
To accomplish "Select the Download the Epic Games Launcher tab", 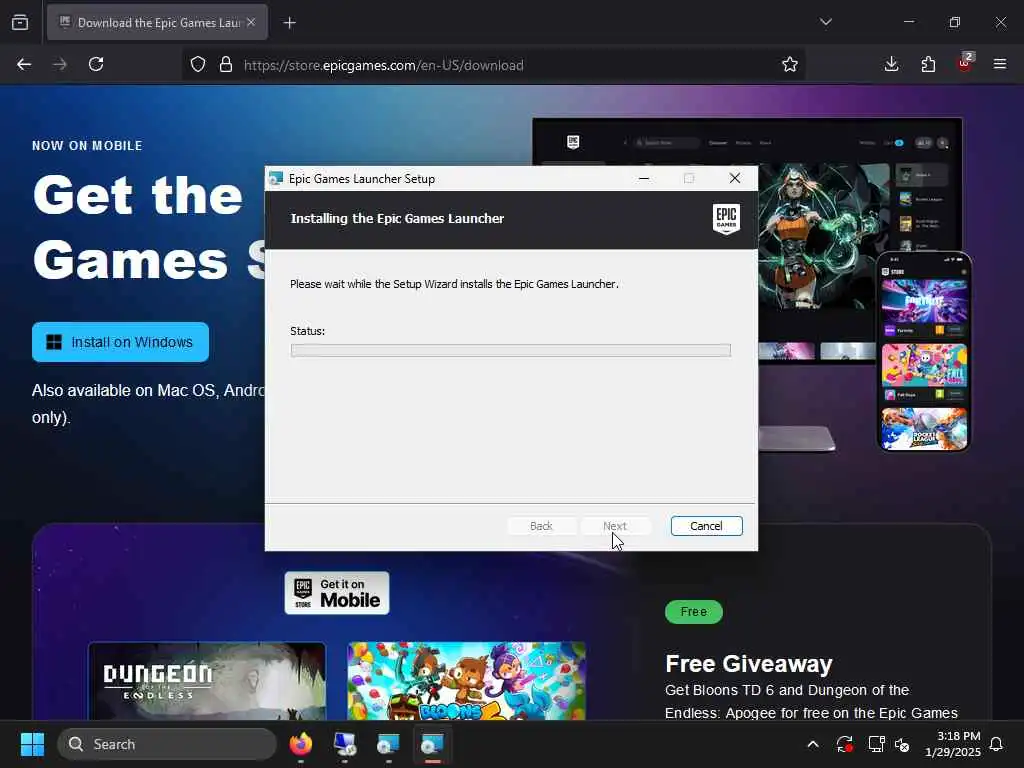I will (157, 22).
